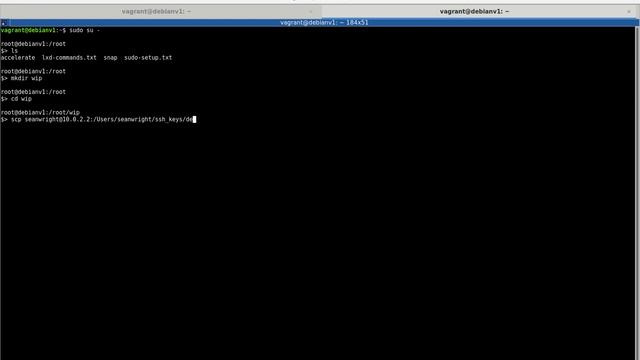Screen dimensions: 640x360
Task: Close the left inactive terminal tab
Action: tap(311, 12)
